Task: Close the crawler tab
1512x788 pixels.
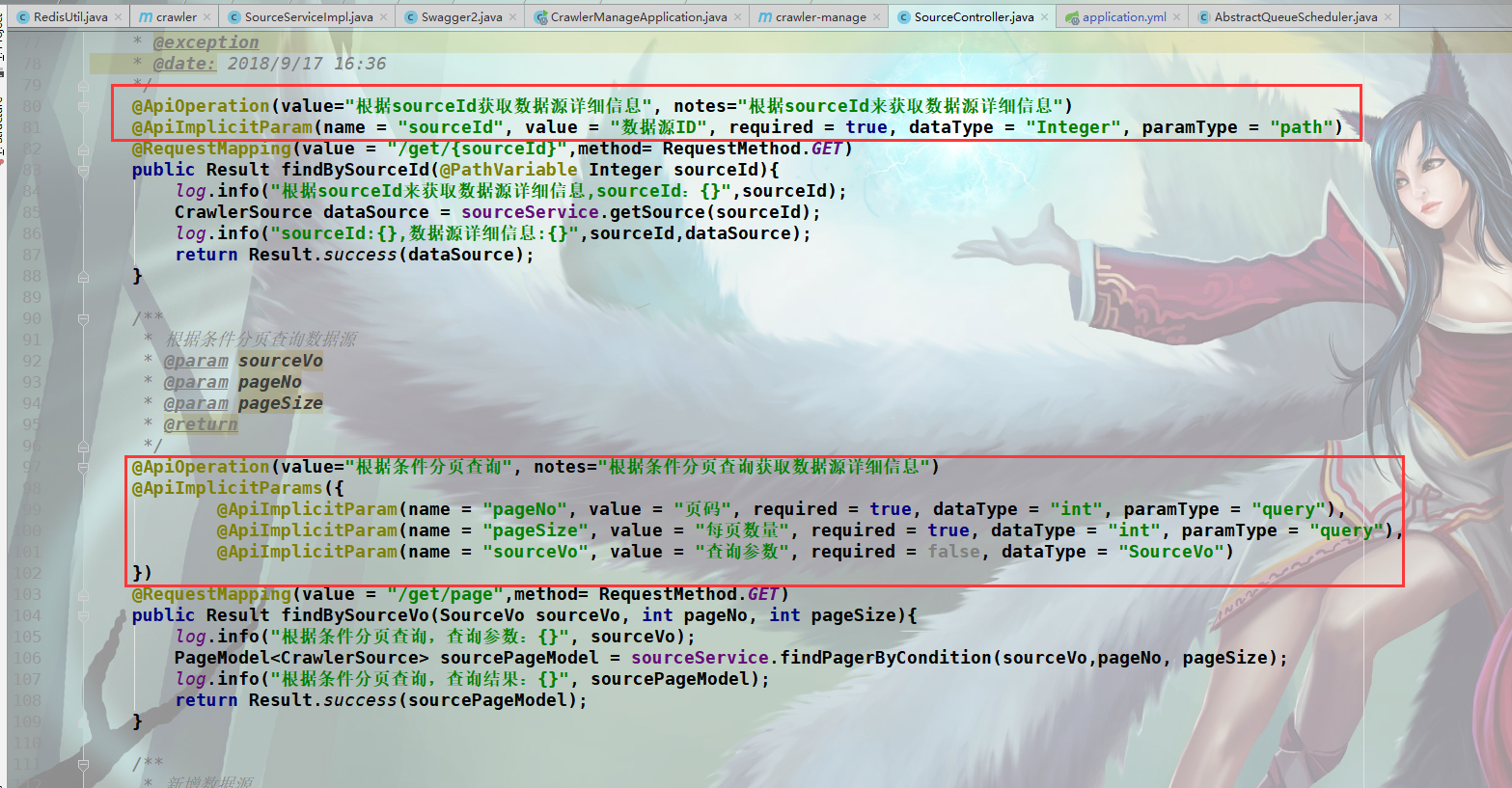Action: pyautogui.click(x=206, y=17)
